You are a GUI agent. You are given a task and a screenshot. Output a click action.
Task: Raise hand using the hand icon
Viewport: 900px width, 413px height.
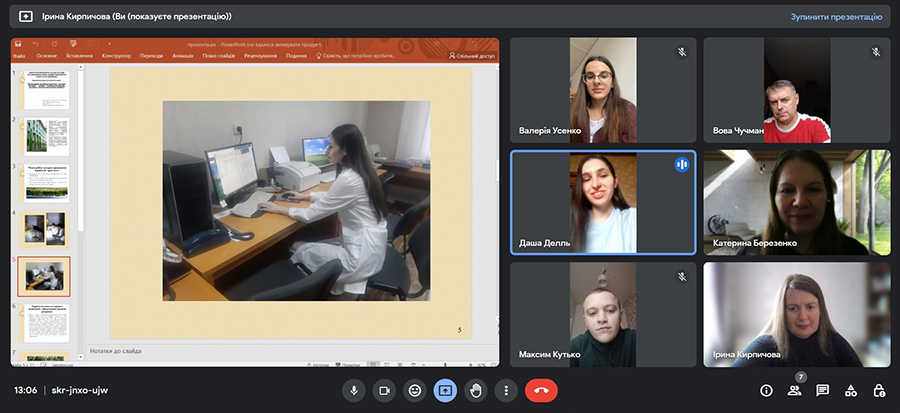tap(476, 391)
